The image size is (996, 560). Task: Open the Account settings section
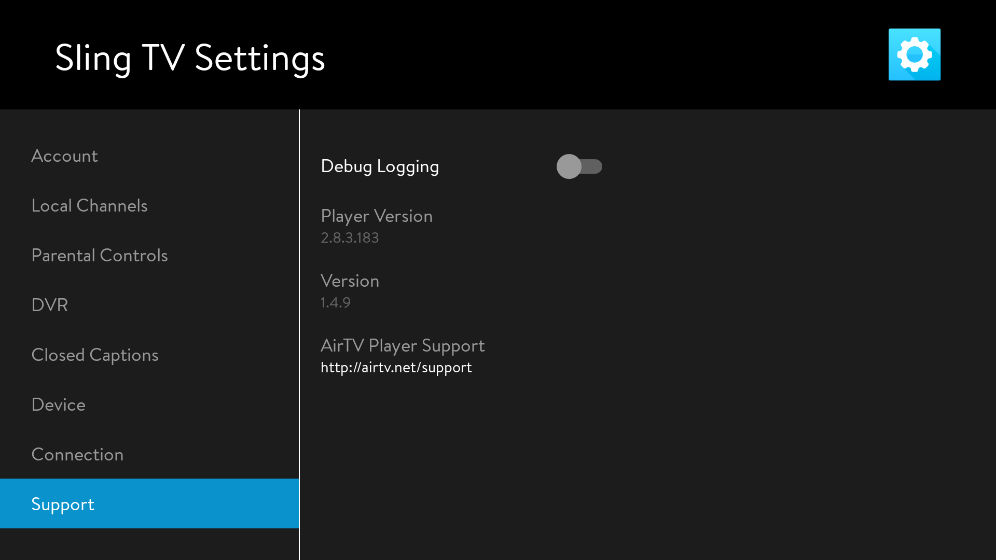point(64,156)
